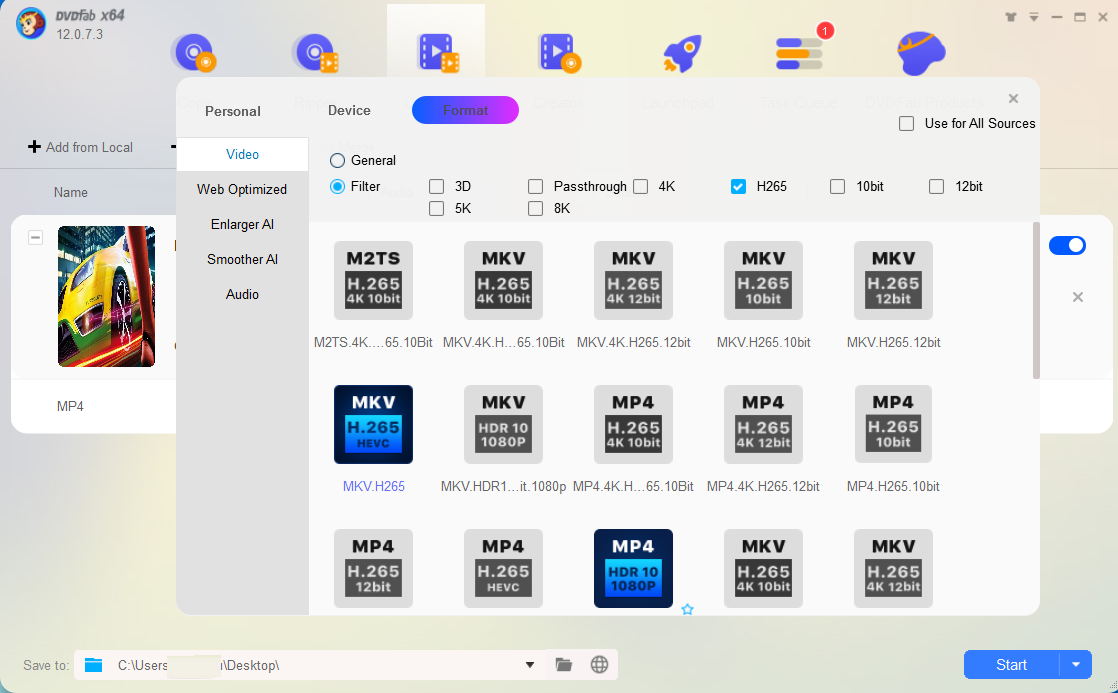Open the Ripper module icon

click(315, 53)
